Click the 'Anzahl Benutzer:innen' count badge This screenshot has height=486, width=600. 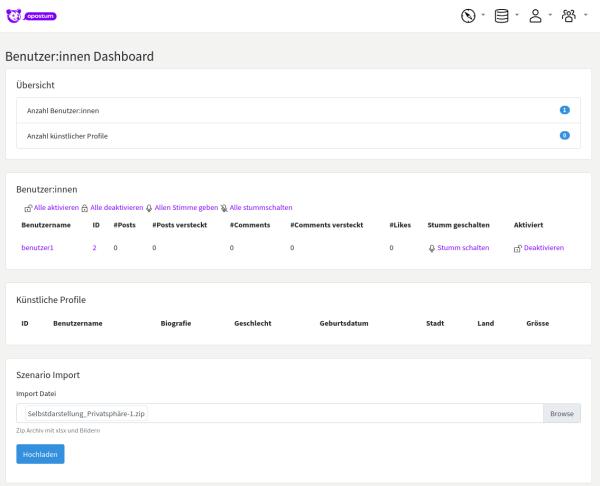pyautogui.click(x=564, y=110)
